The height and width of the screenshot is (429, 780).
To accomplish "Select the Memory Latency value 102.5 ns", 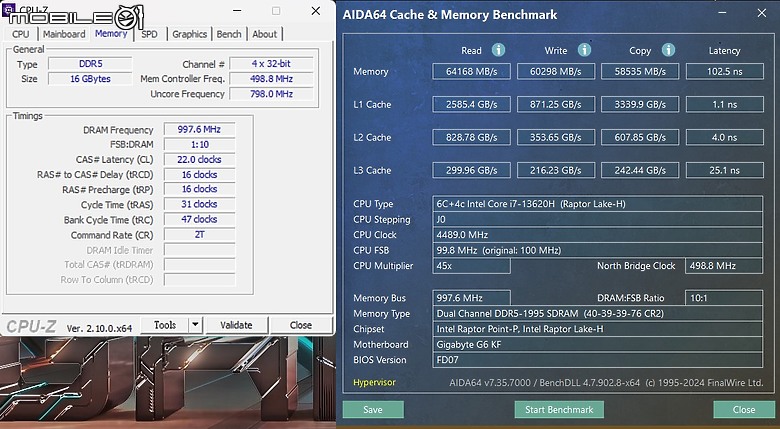I will click(x=724, y=71).
